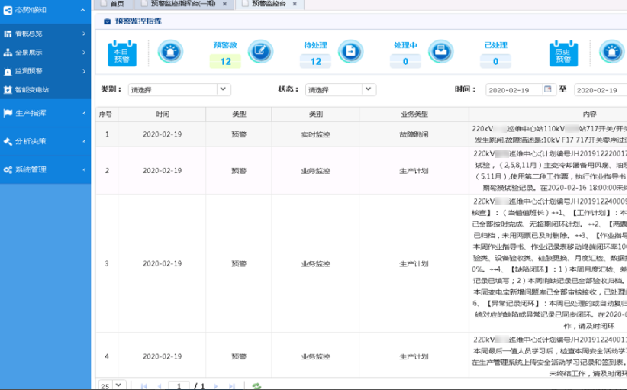Click the 类型 column header
Image resolution: width=627 pixels, height=390 pixels.
coord(239,114)
